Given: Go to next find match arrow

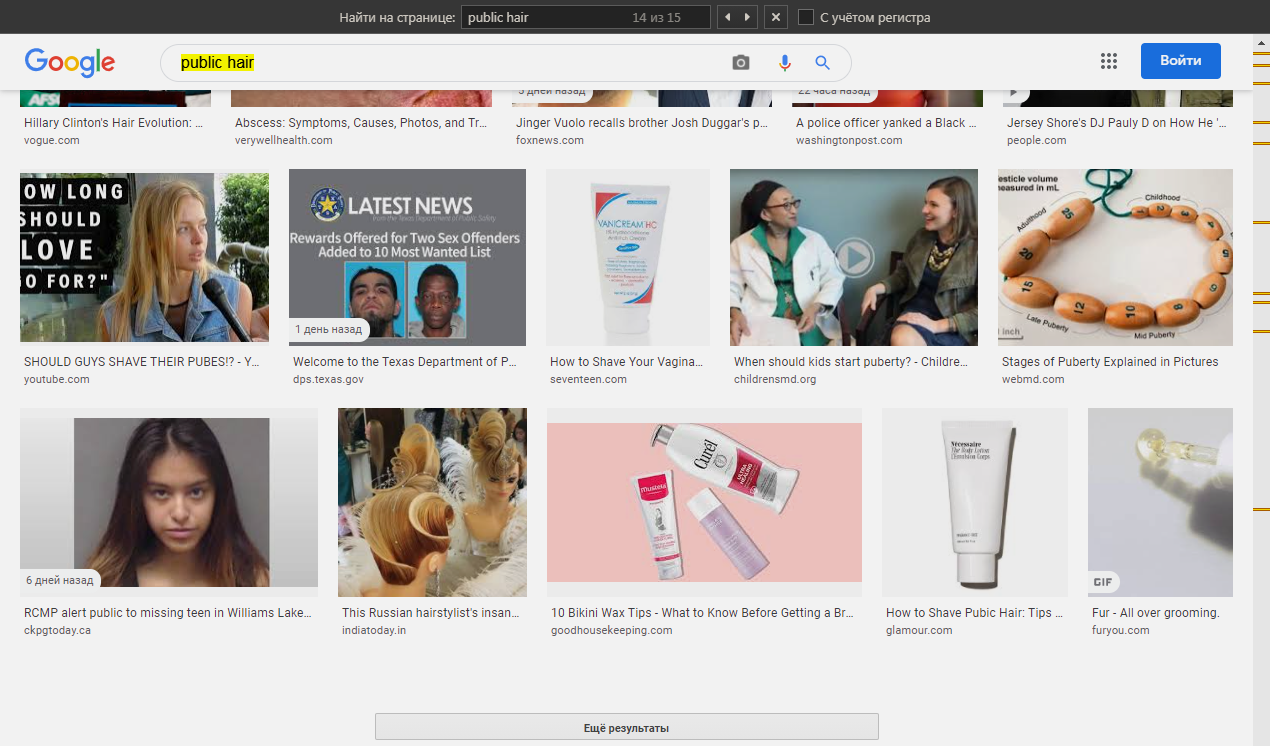Looking at the screenshot, I should click(748, 17).
